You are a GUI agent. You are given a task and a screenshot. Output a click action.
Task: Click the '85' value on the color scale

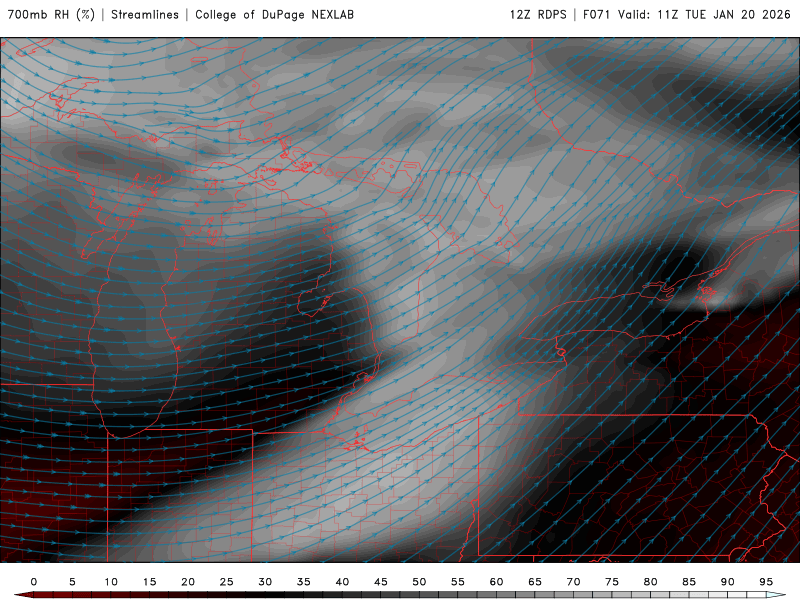click(689, 582)
